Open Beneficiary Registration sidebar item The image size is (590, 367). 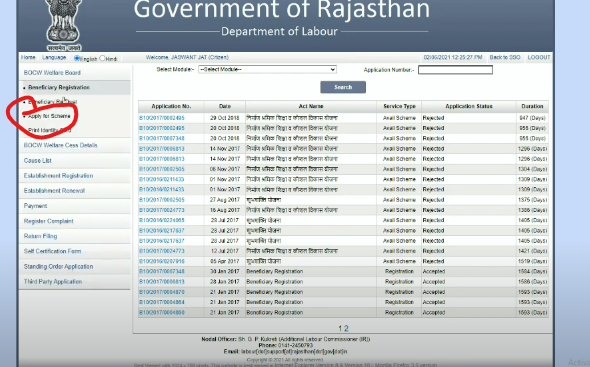point(59,87)
